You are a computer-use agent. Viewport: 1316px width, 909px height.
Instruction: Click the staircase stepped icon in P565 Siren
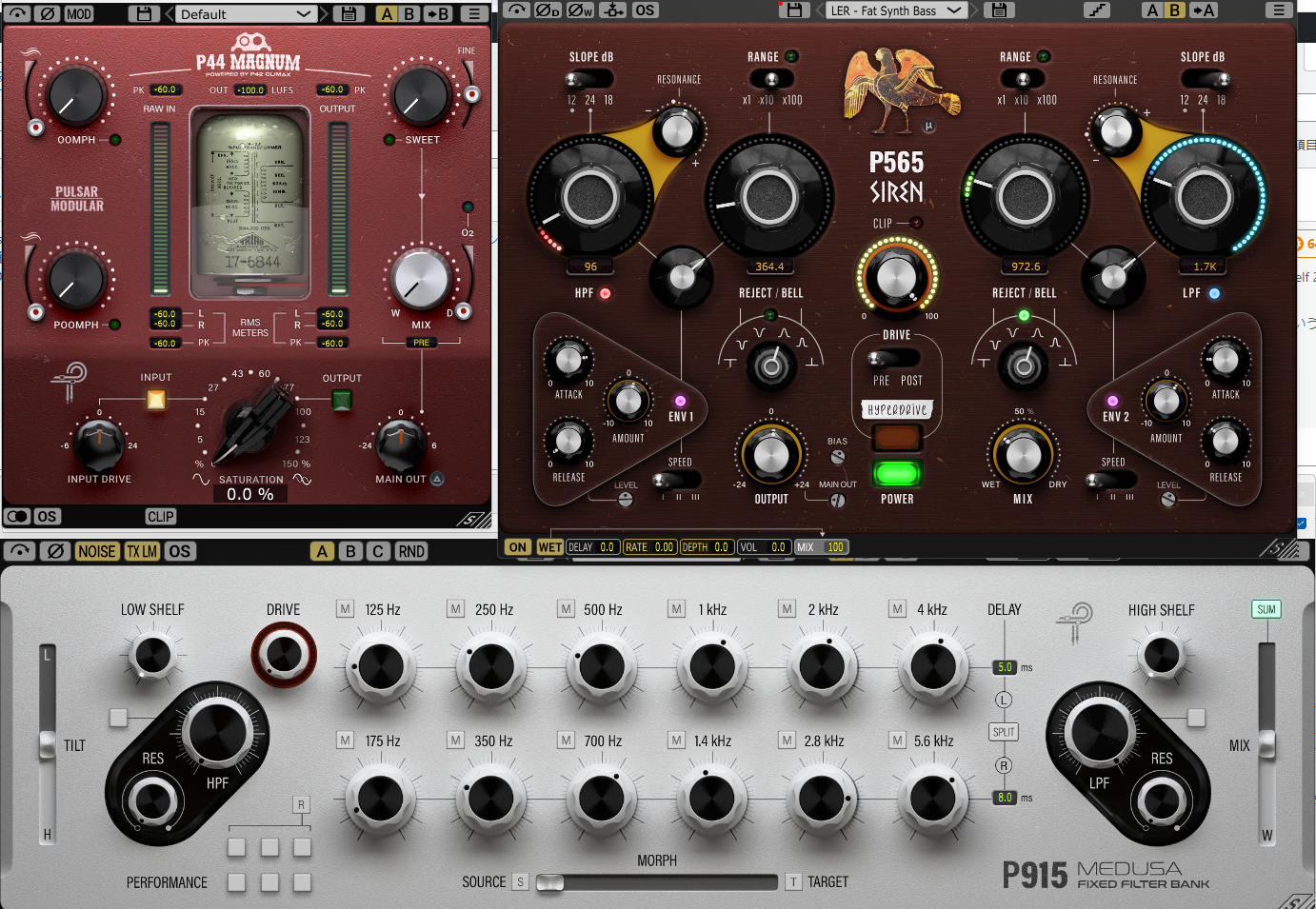pos(1097,10)
